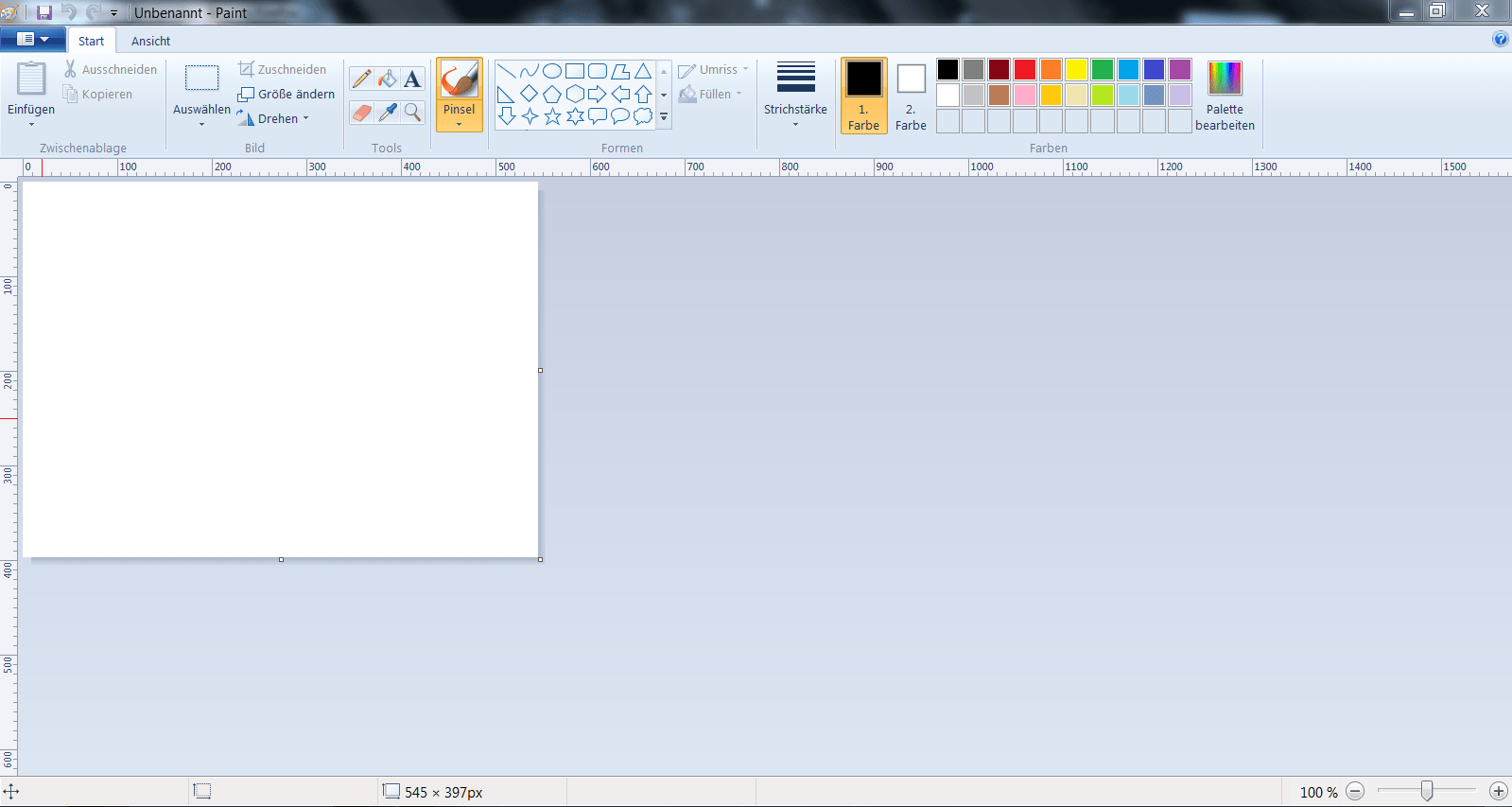Zoom in with the plus button
The image size is (1512, 807).
[1498, 791]
